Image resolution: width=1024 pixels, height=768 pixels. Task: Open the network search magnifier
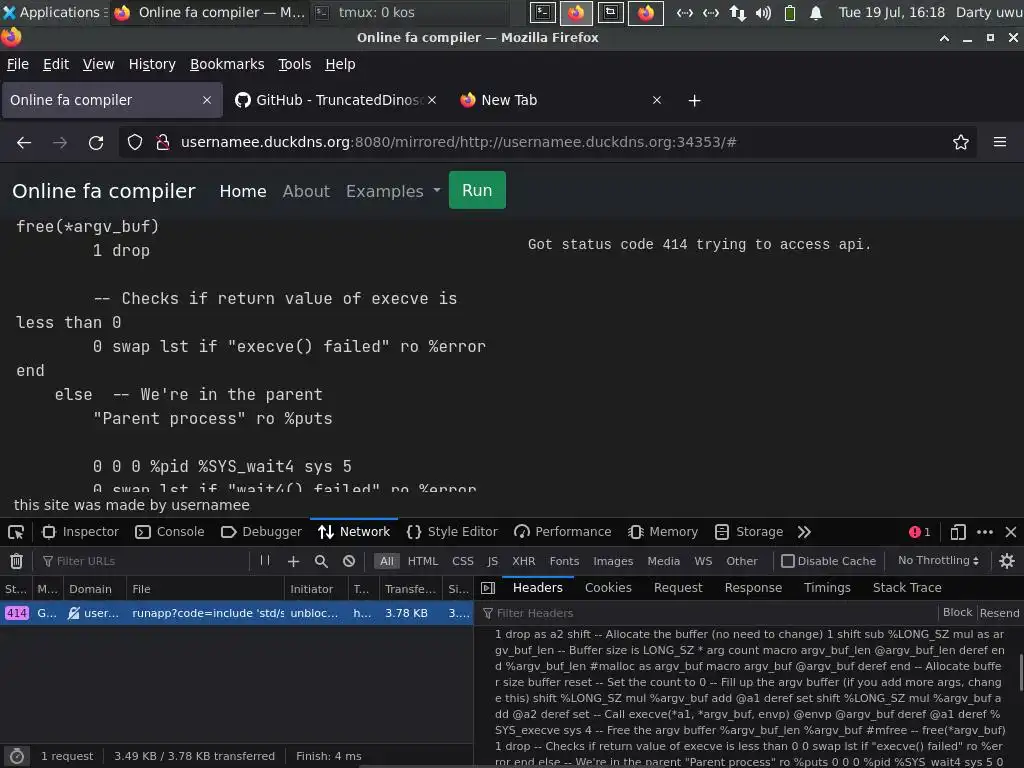click(x=321, y=561)
